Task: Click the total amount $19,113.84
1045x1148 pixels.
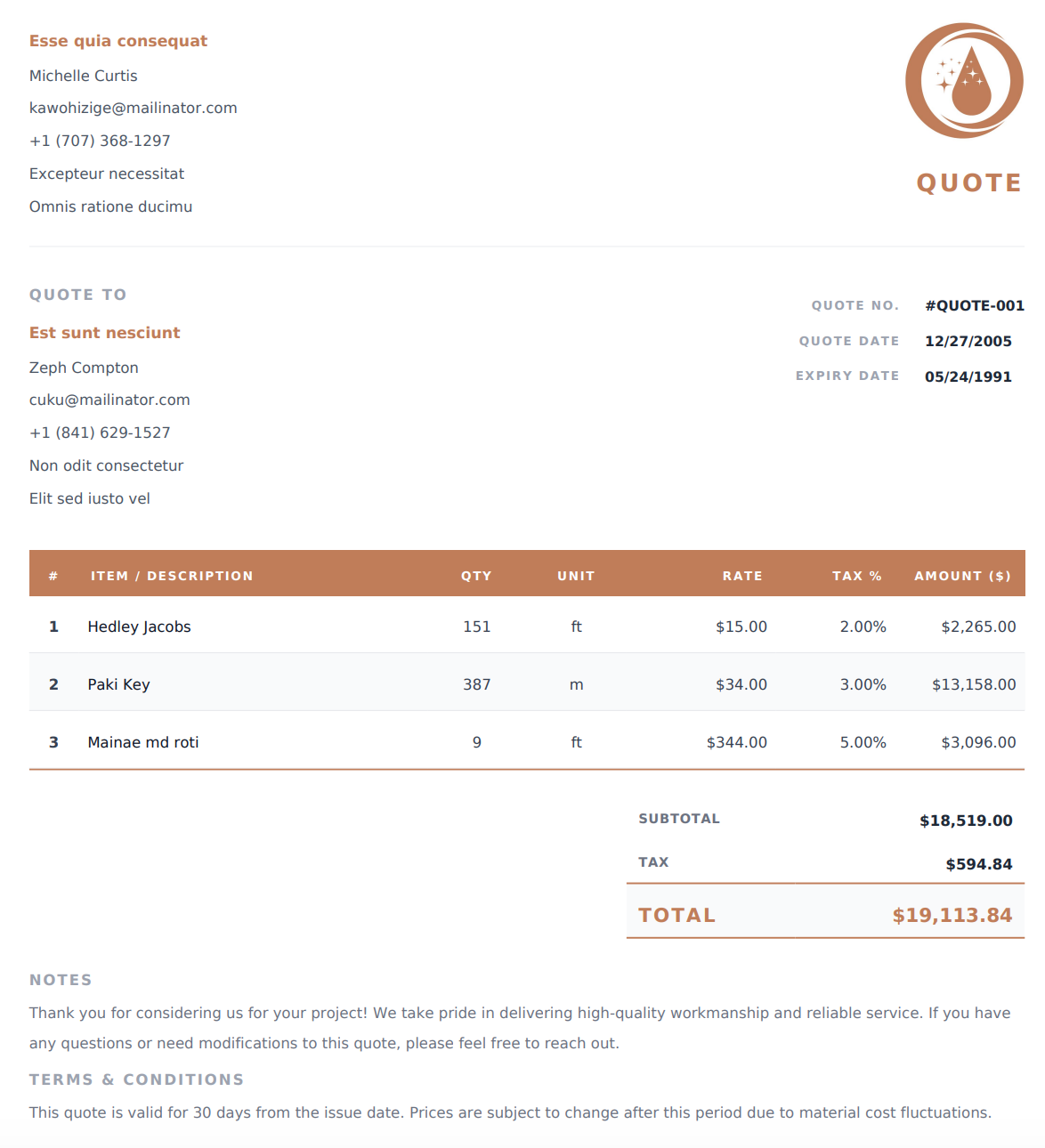Action: point(952,915)
